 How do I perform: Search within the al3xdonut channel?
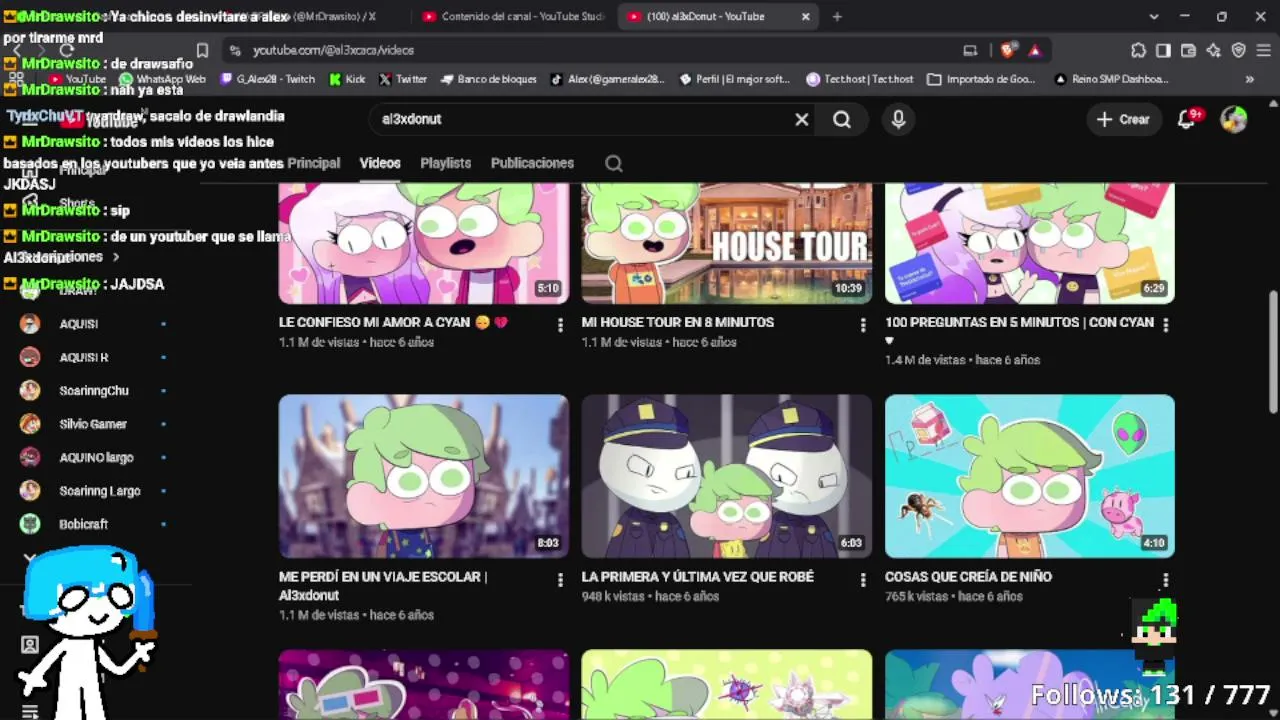coord(614,164)
